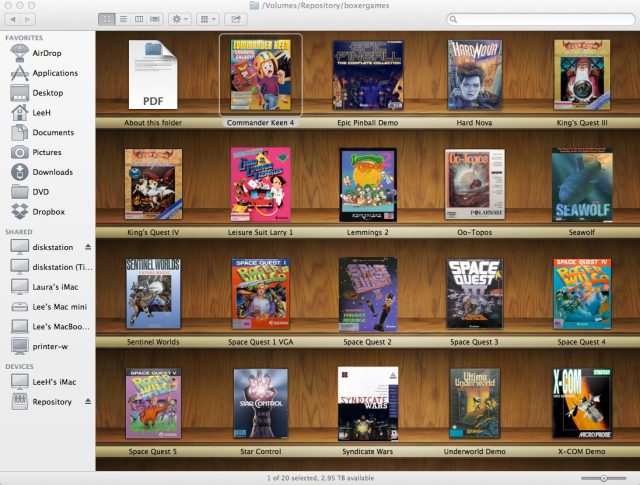Select Space Quest 3 game box
This screenshot has height=485, width=640.
pos(475,294)
